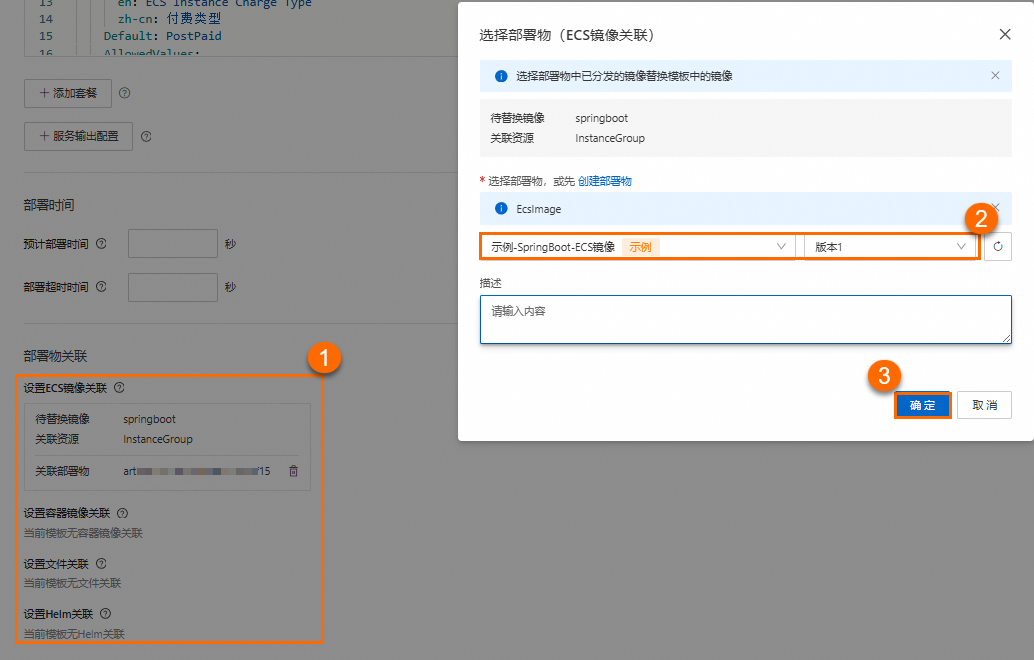Viewport: 1034px width, 660px height.
Task: Click the help icon next to 部署超时时间
Action: 102,287
